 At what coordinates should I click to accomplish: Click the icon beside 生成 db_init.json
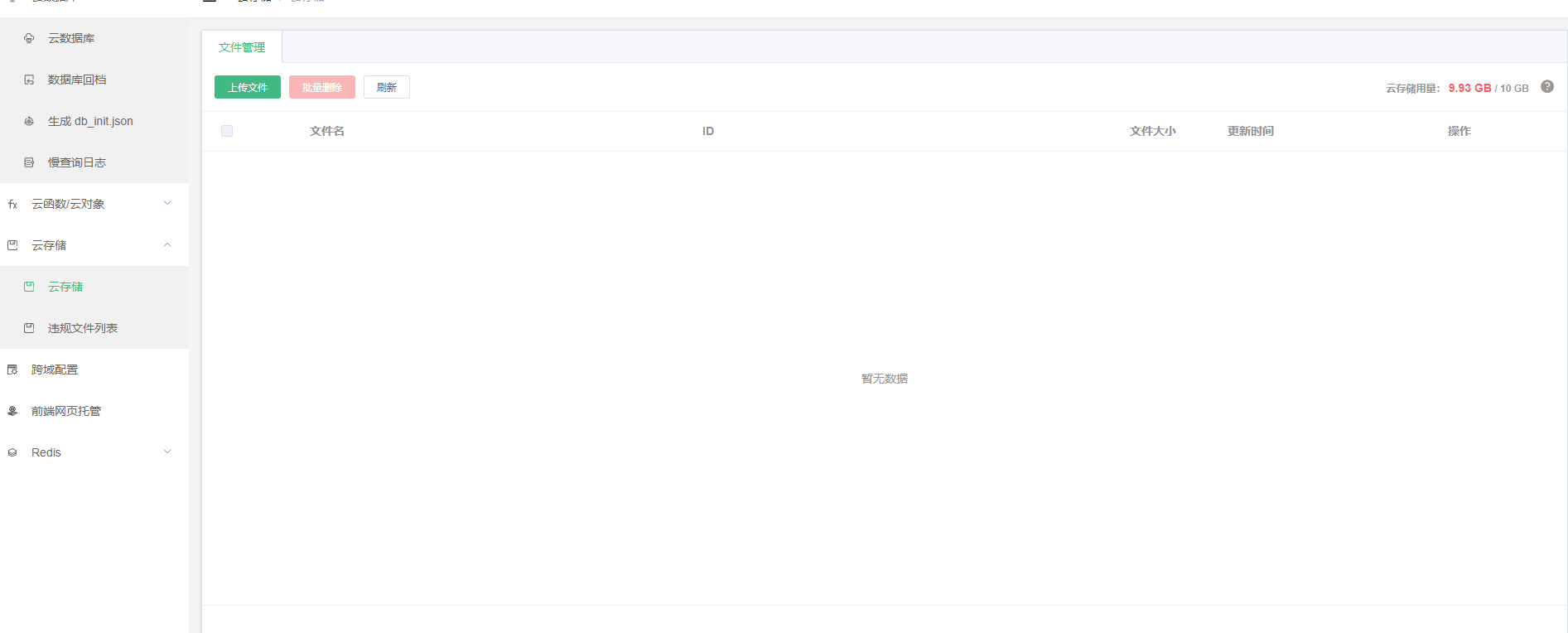coord(29,121)
